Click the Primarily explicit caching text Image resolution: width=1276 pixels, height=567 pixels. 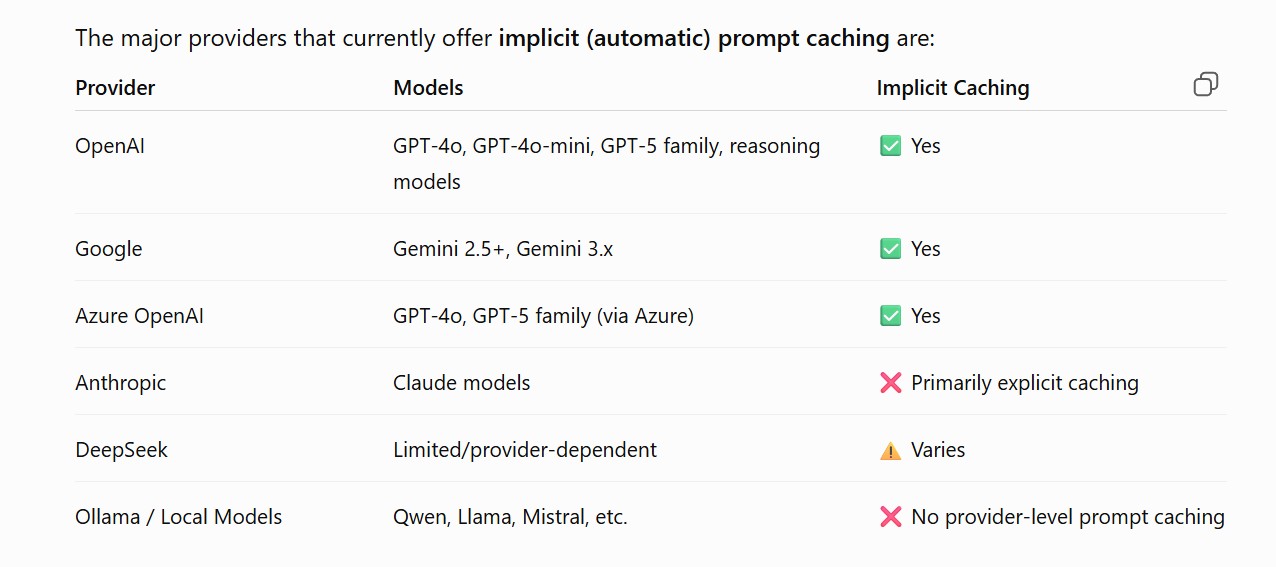tap(1025, 383)
